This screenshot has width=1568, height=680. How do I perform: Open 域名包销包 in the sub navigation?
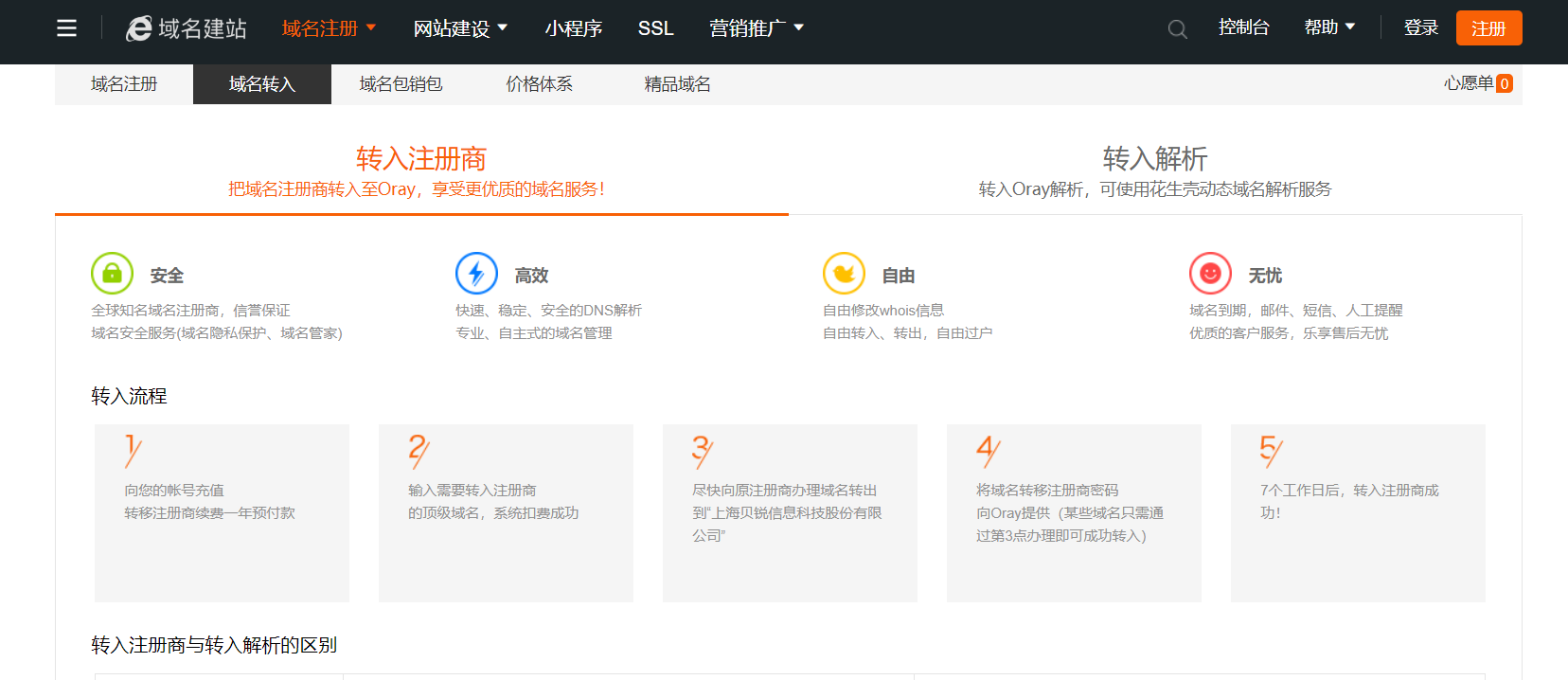(x=401, y=84)
